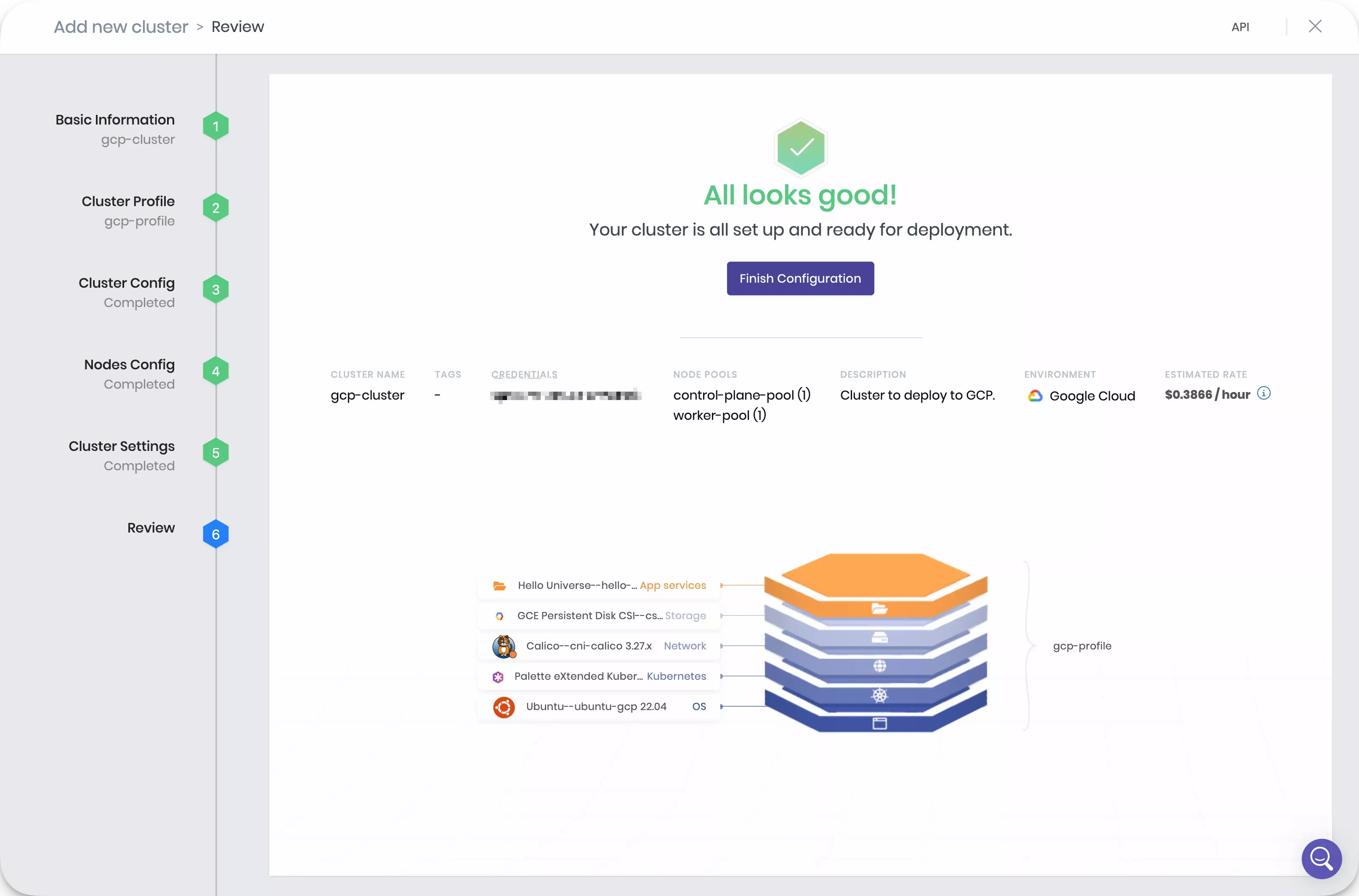Return to the Cluster Config step
This screenshot has height=896, width=1359.
coord(215,289)
